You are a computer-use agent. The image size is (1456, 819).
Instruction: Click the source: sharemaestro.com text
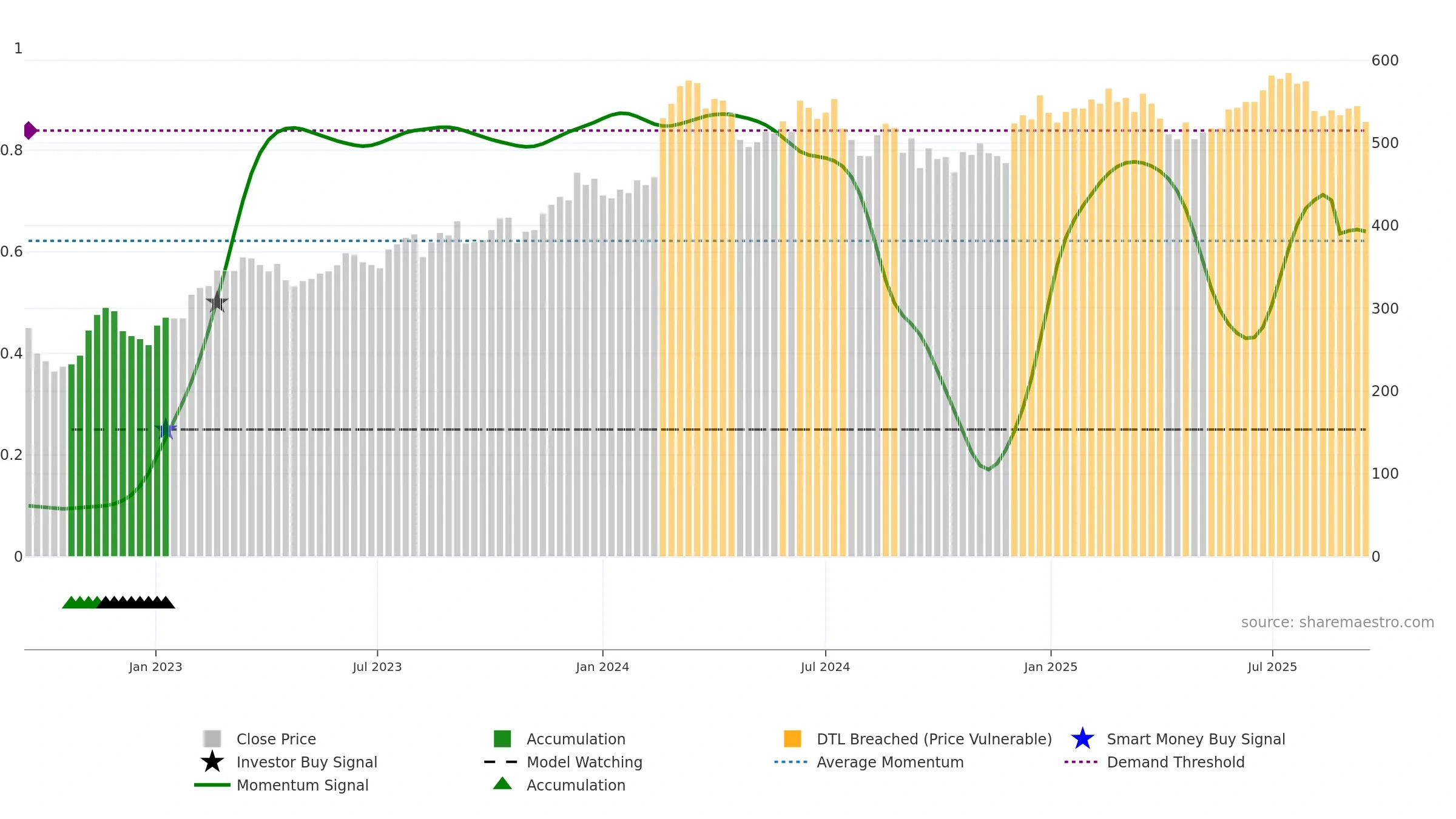point(1338,622)
